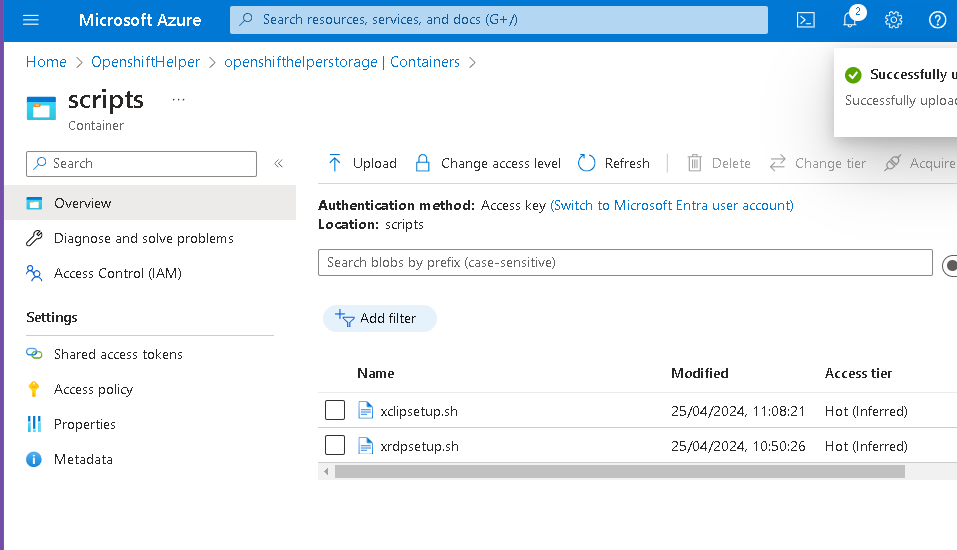
Task: Click the horizontal scrollbar thumb under blob list
Action: tap(619, 471)
